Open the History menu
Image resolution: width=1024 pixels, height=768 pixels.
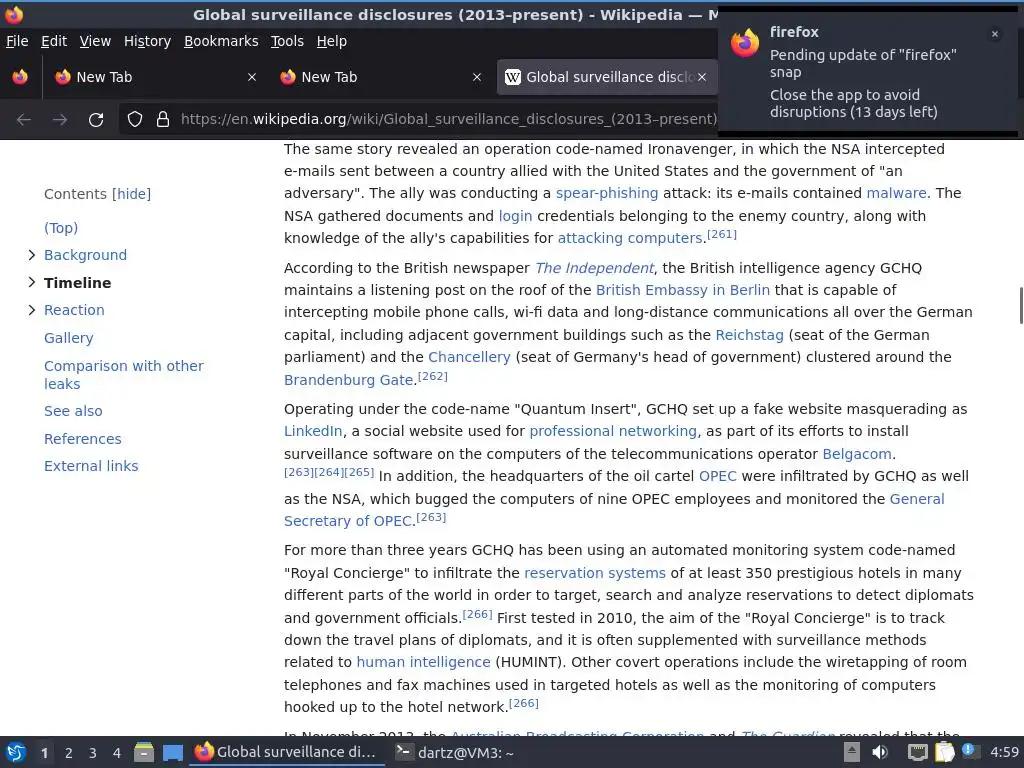[x=148, y=41]
